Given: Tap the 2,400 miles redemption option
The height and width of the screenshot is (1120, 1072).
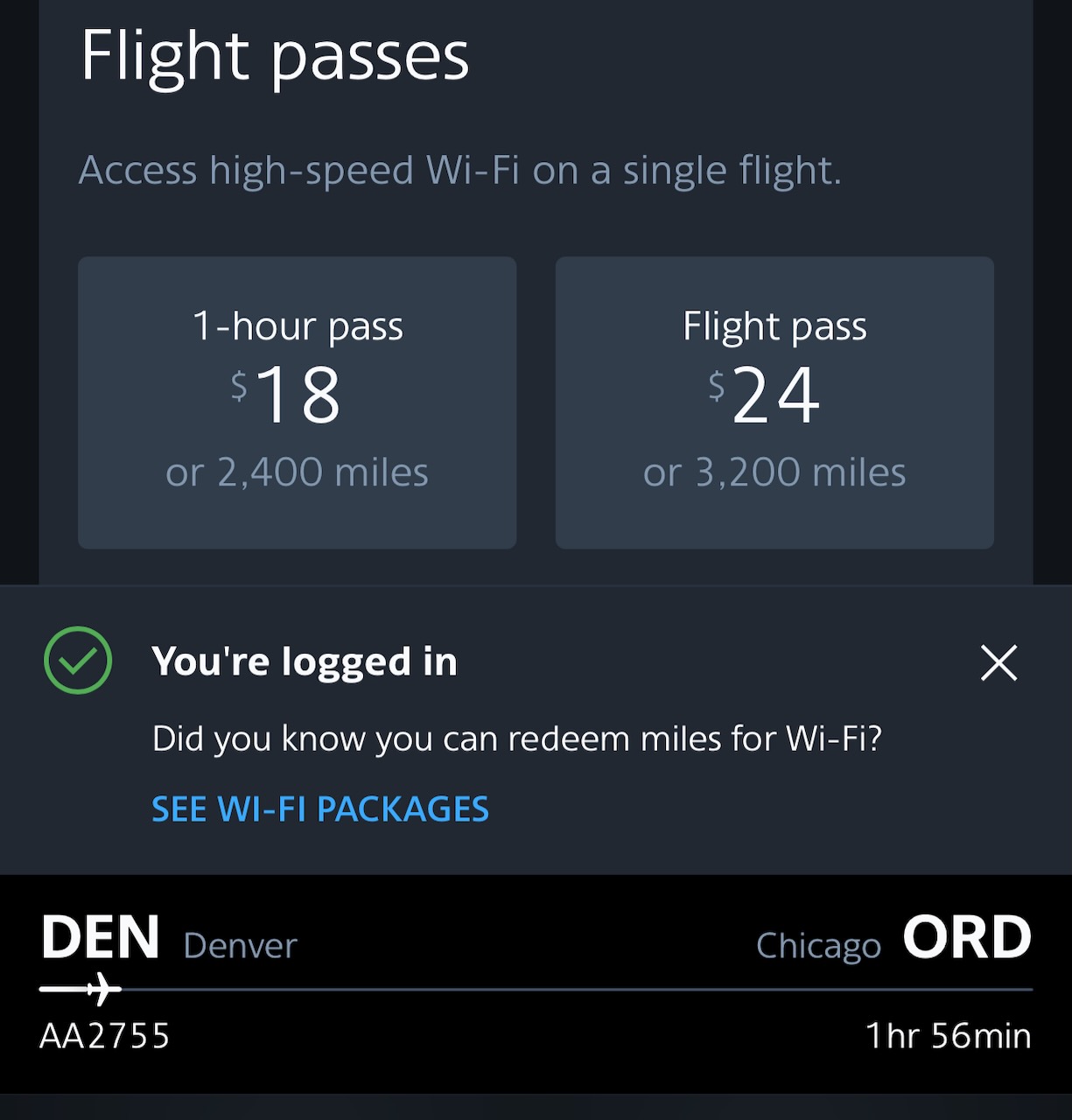Looking at the screenshot, I should point(298,472).
